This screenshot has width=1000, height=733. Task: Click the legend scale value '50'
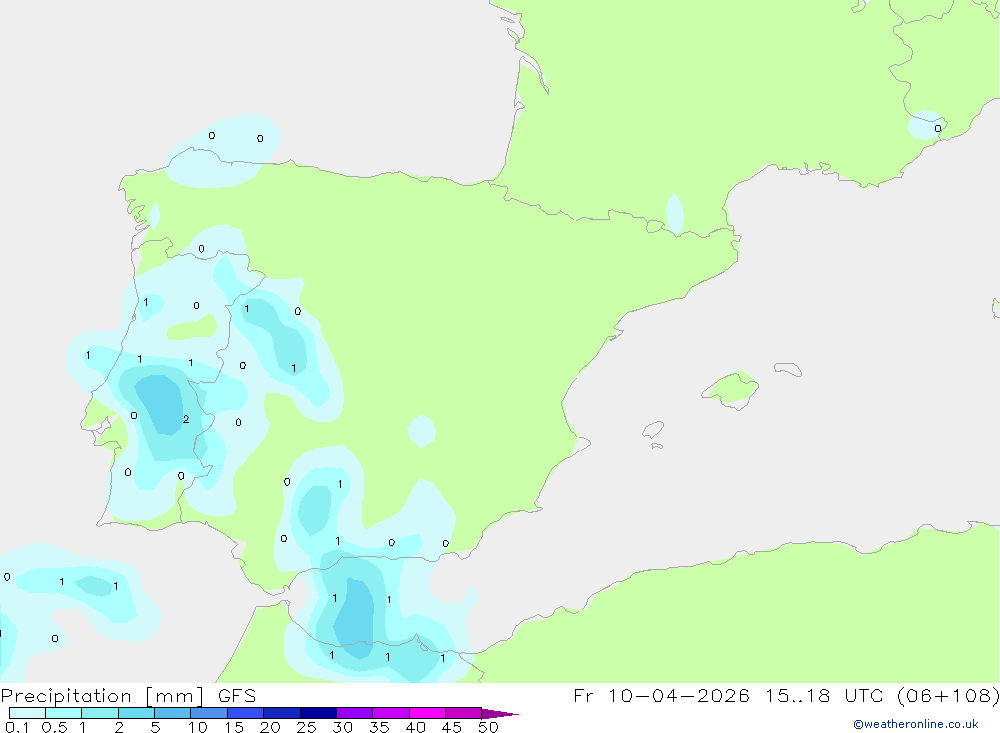[488, 727]
